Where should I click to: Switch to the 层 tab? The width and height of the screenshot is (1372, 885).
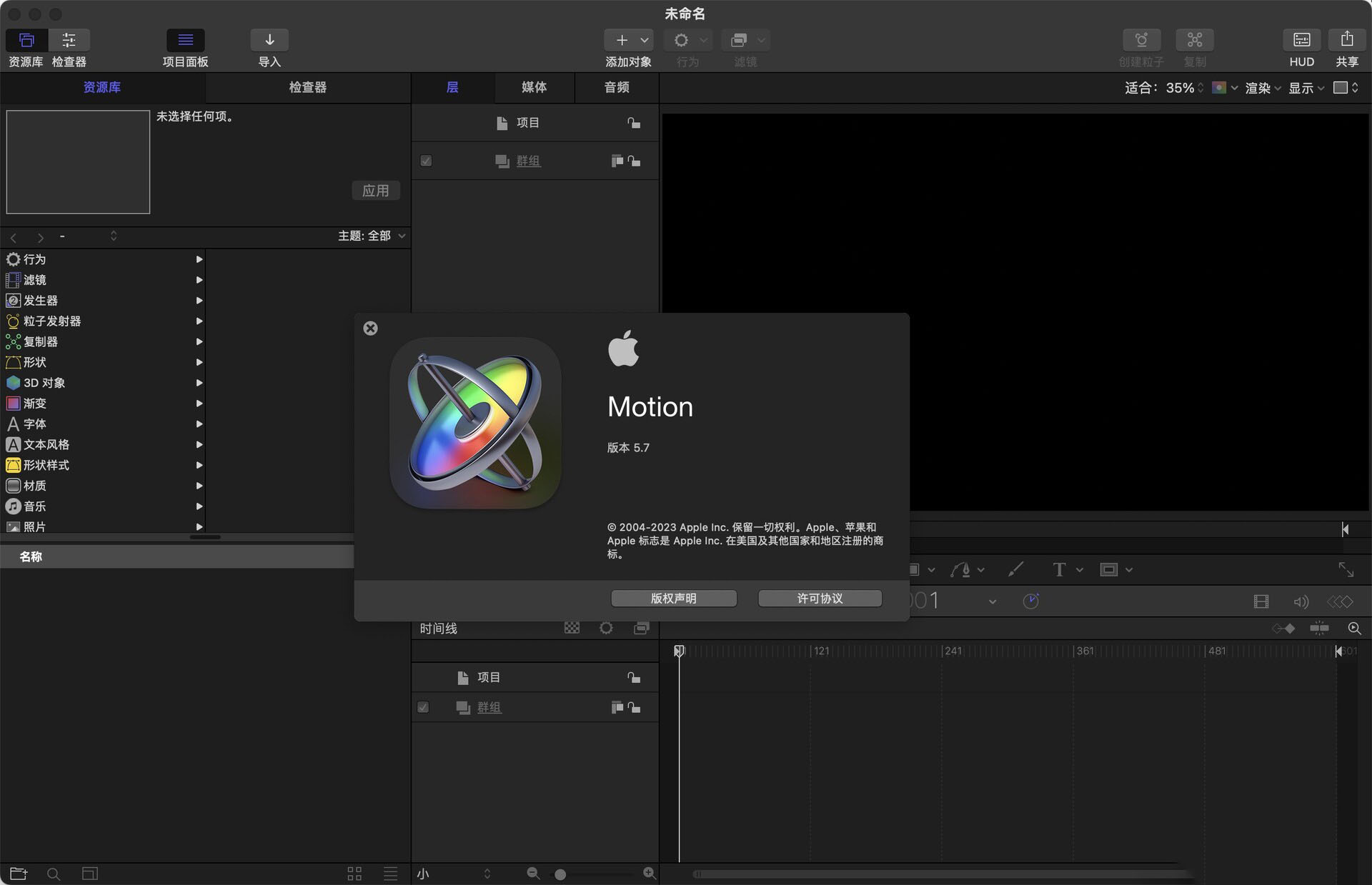click(452, 87)
